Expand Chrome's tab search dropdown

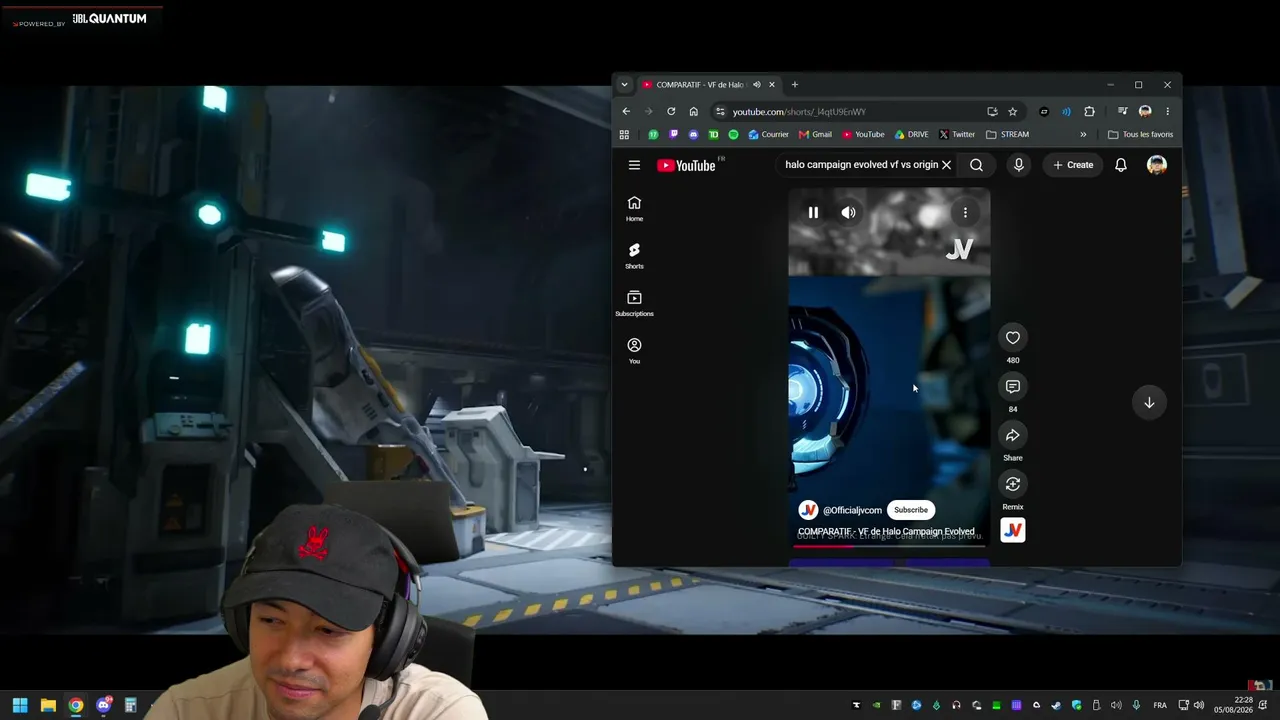pos(624,85)
